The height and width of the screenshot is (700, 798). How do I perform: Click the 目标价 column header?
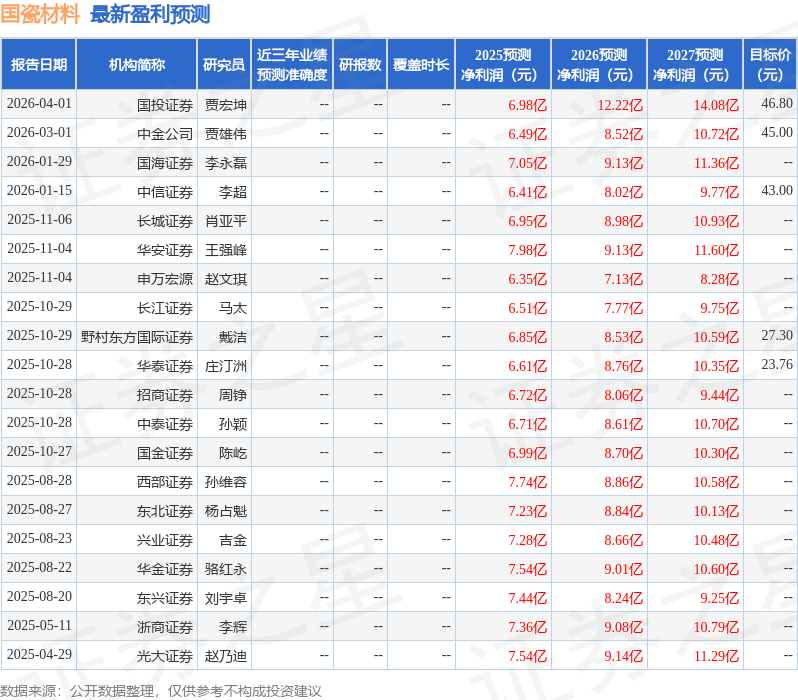pyautogui.click(x=771, y=65)
